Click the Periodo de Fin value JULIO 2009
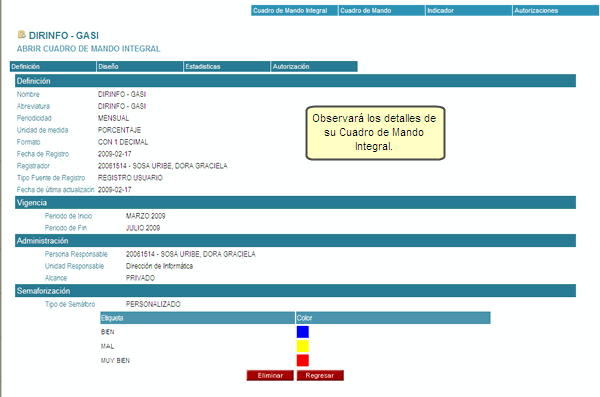600x397 pixels. click(143, 228)
